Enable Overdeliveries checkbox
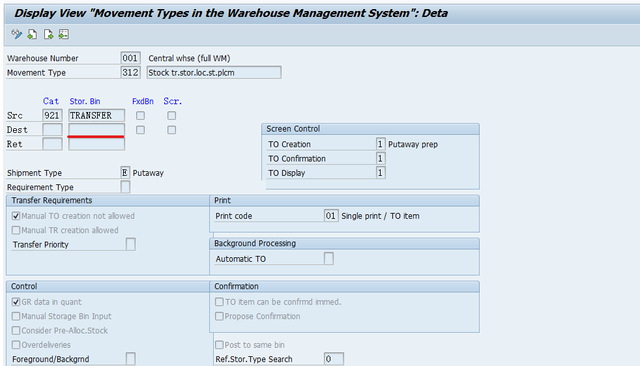This screenshot has height=366, width=640. tap(16, 345)
